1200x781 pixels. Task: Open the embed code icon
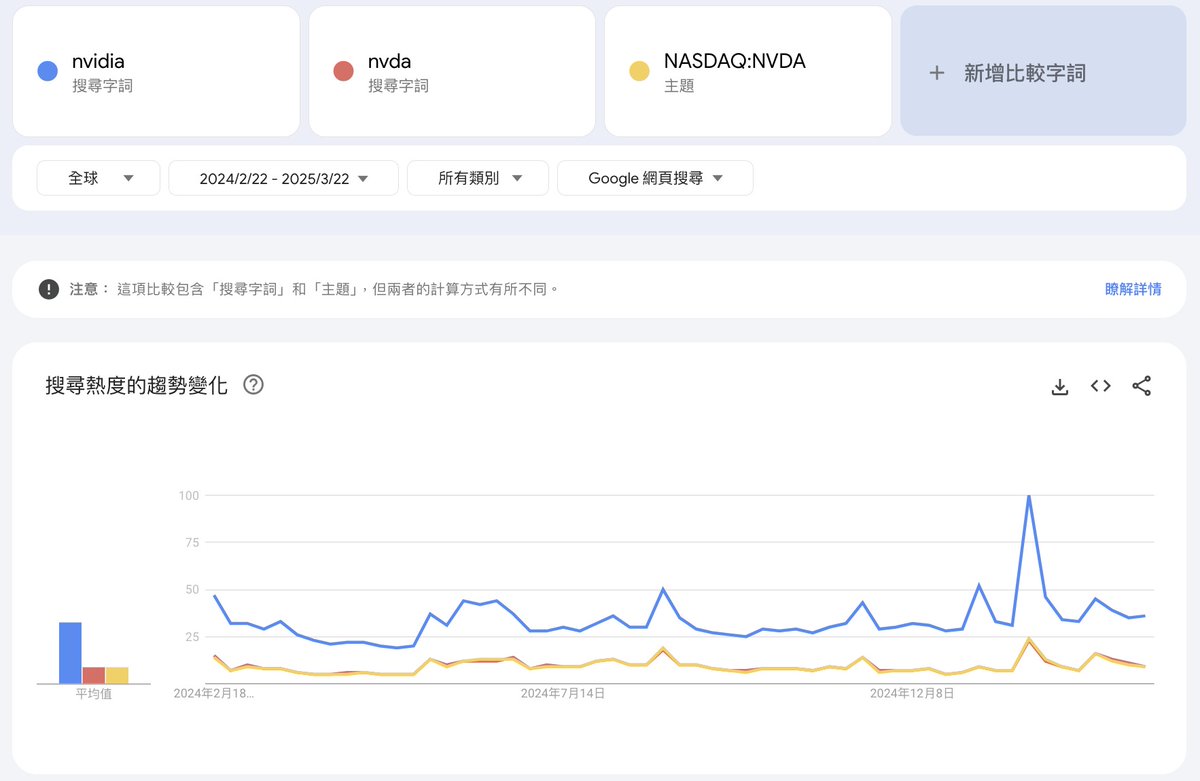click(x=1101, y=385)
